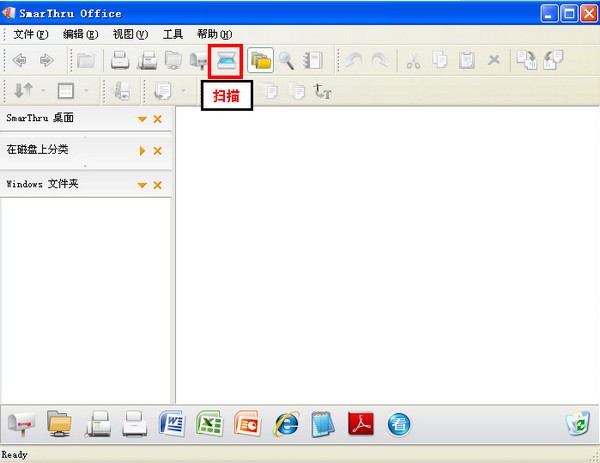Open the 工具 menu
600x463 pixels.
[x=173, y=34]
